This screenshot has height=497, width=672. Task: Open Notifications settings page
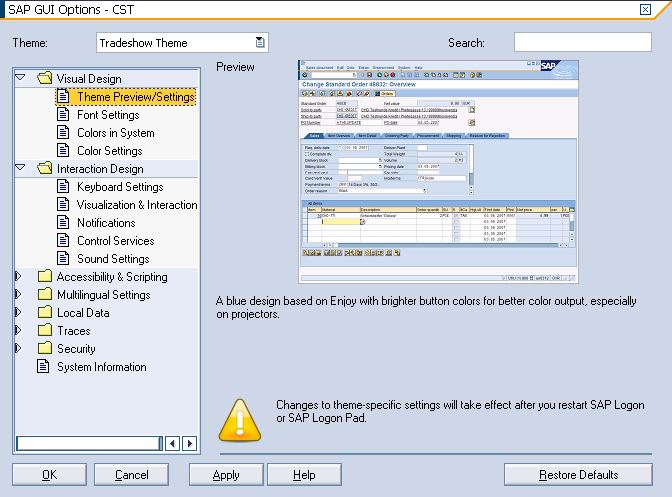106,223
